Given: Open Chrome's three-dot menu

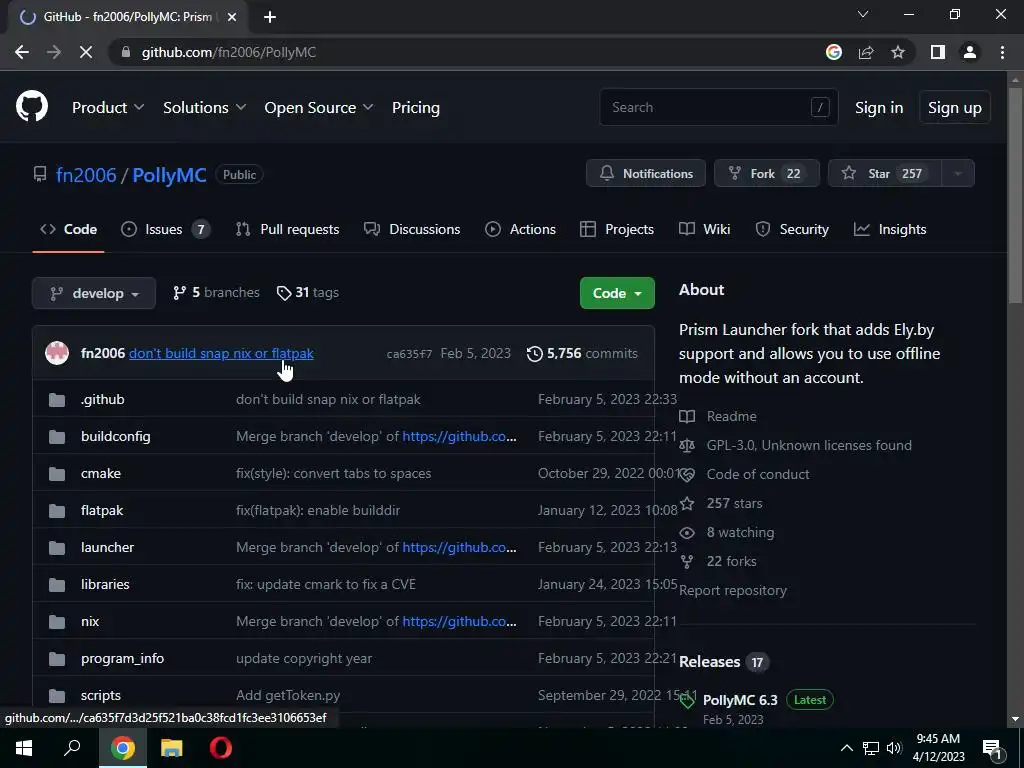Looking at the screenshot, I should [x=1002, y=52].
